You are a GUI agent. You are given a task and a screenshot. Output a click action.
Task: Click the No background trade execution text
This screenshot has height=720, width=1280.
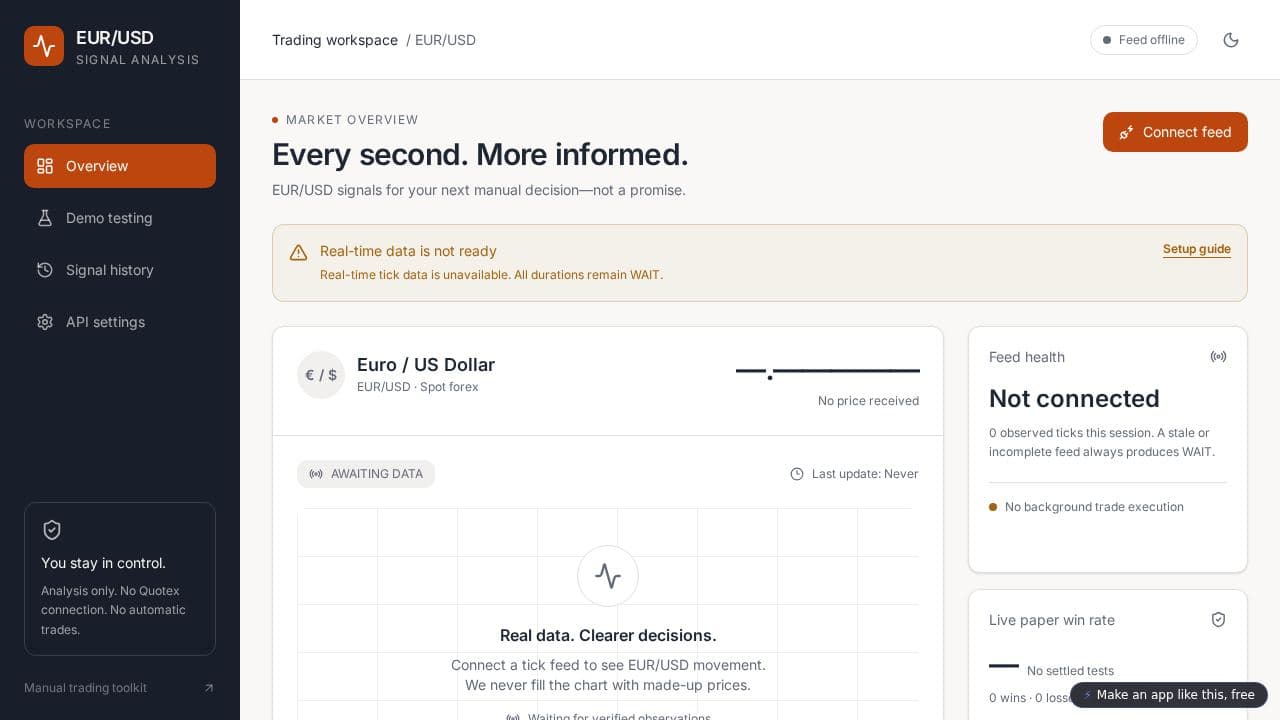(x=1094, y=507)
